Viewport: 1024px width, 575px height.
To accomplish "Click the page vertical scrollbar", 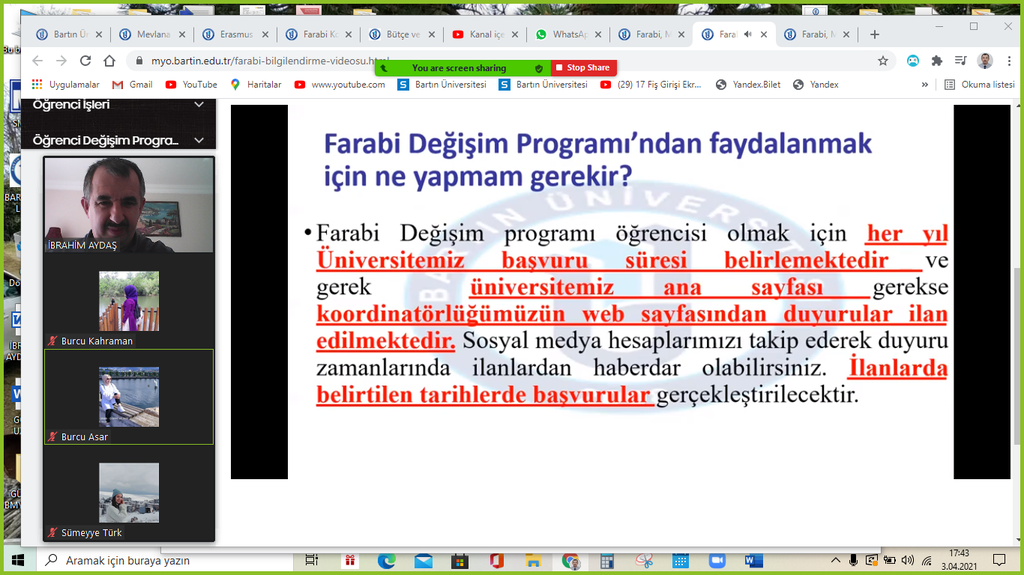I will pyautogui.click(x=1018, y=355).
